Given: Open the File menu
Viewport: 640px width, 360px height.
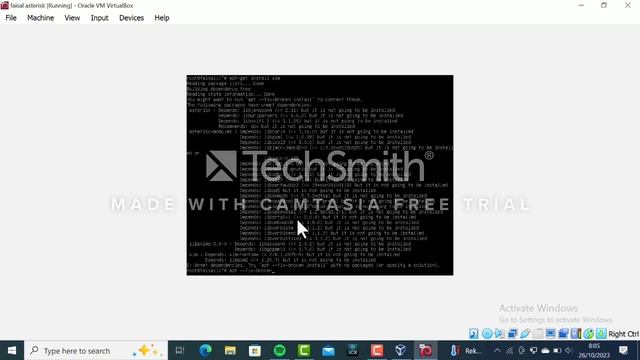Looking at the screenshot, I should [x=11, y=18].
